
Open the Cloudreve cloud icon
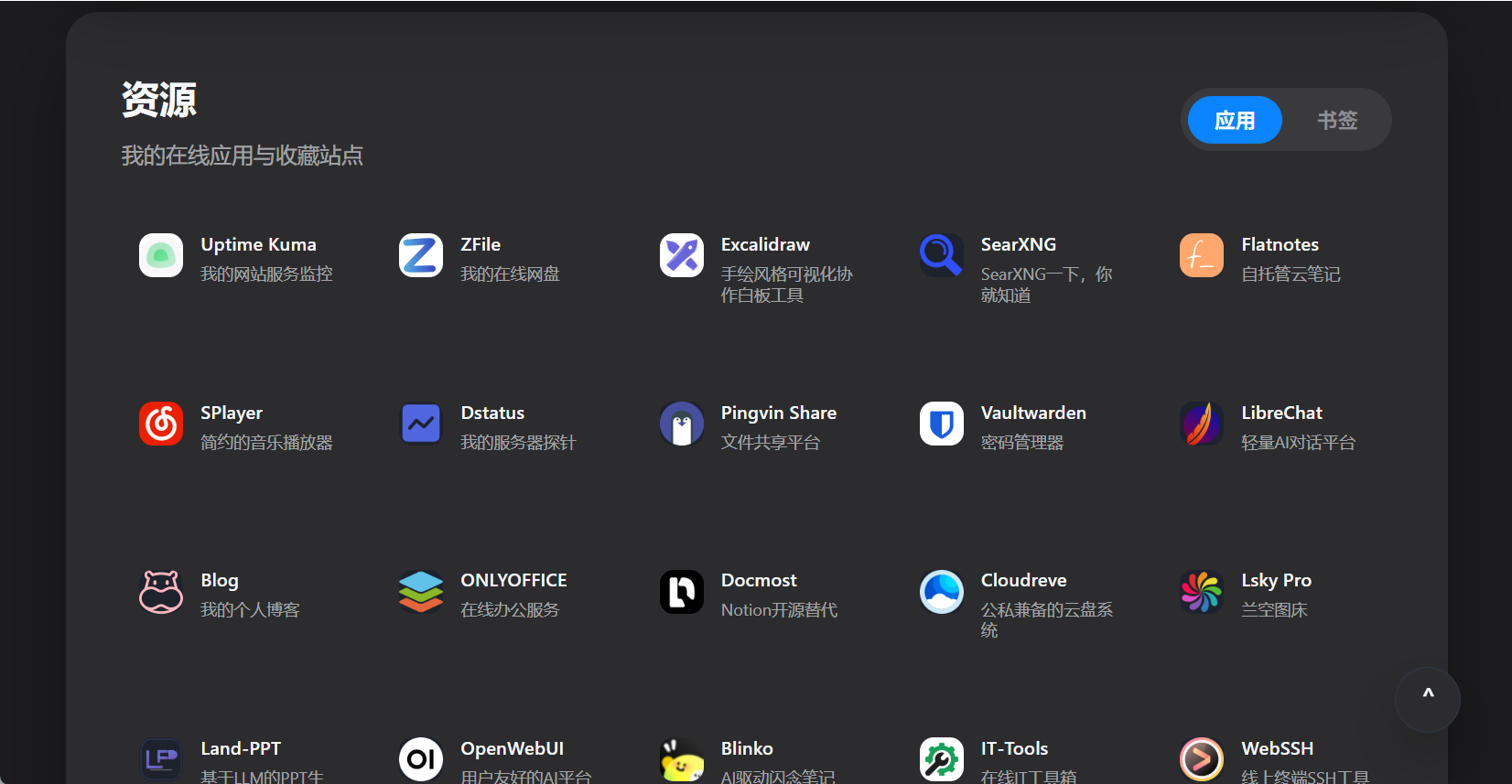point(941,592)
